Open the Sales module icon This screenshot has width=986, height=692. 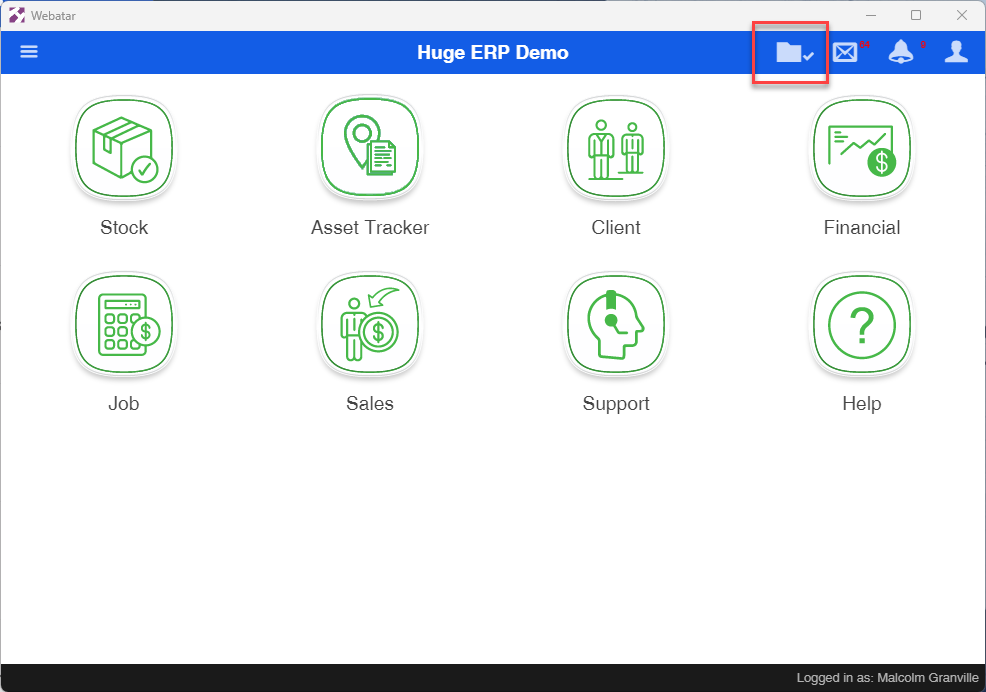(x=370, y=325)
